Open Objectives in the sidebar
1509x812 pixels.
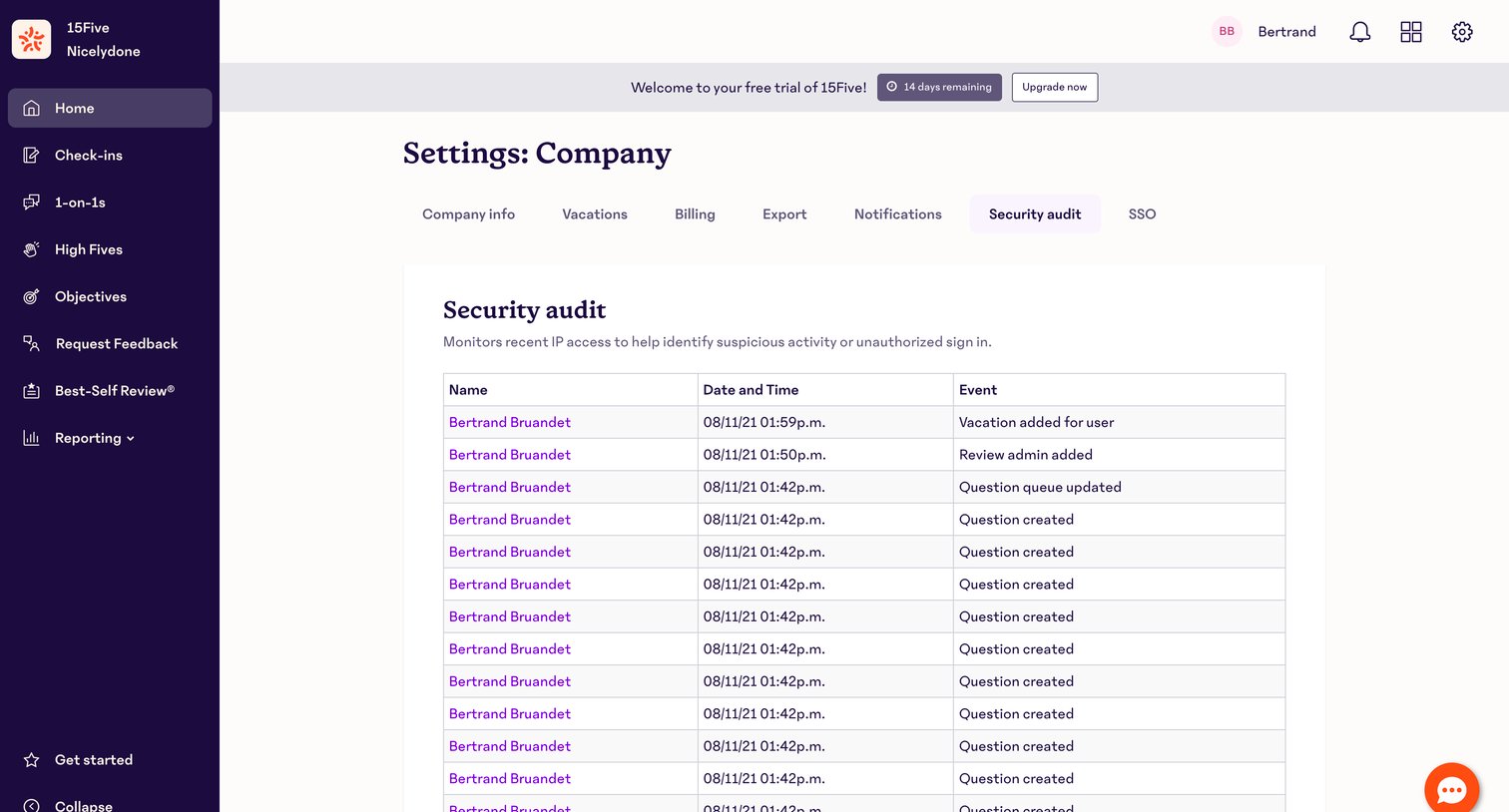110,296
